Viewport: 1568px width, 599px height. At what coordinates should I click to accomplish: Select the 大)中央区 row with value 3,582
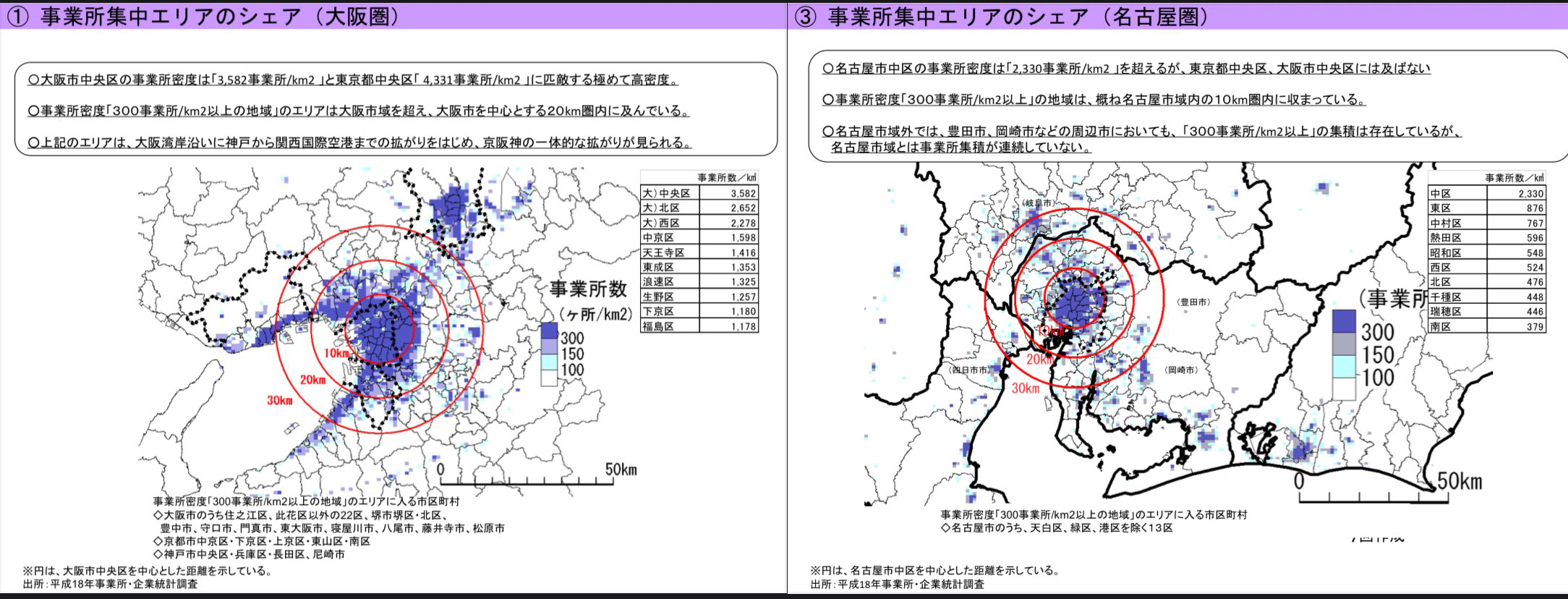pos(699,193)
